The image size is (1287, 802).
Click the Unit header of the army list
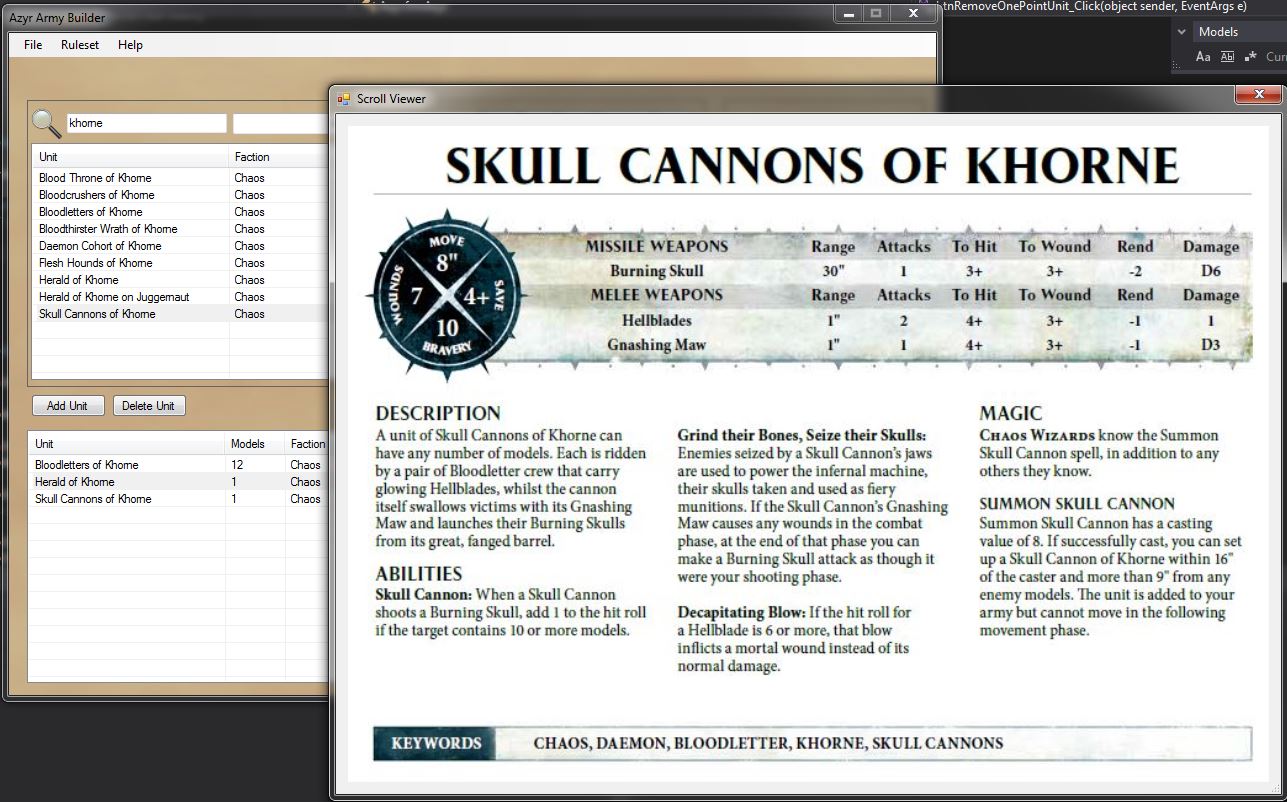(127, 444)
